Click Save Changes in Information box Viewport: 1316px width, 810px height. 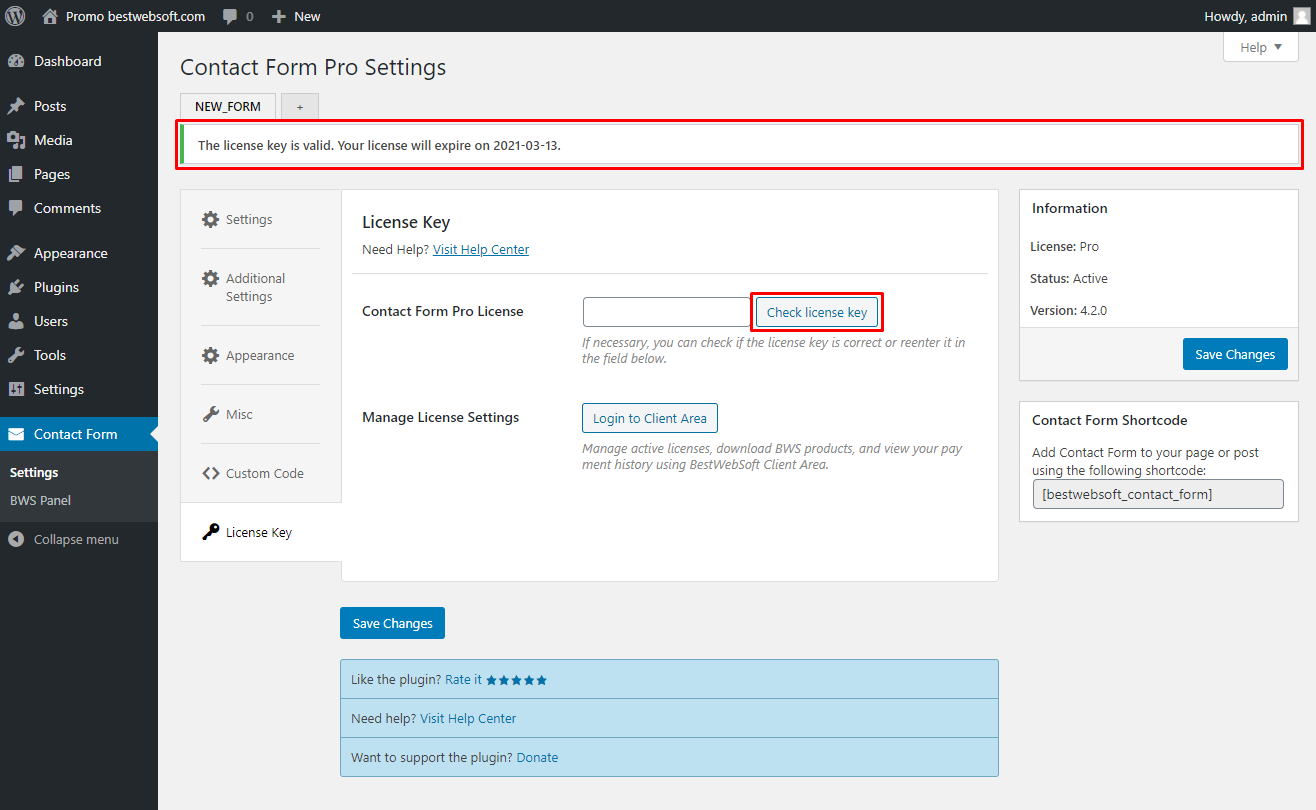[1235, 354]
